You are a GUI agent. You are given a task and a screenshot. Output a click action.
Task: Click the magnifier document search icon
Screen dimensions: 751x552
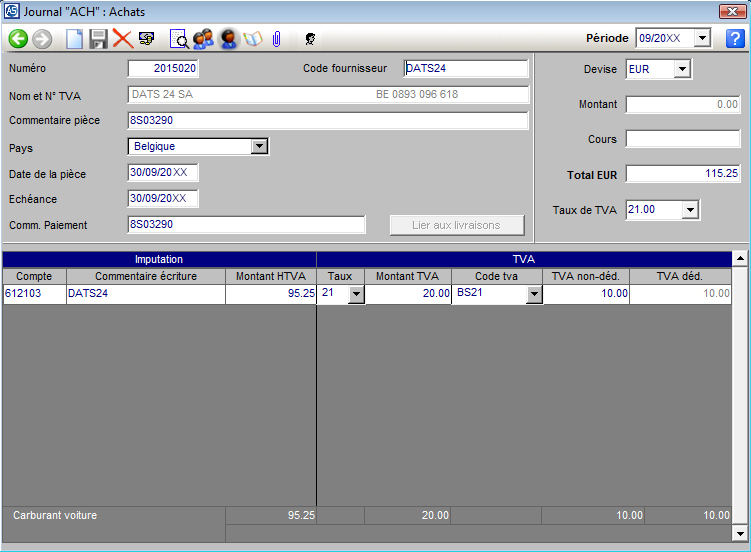(179, 39)
